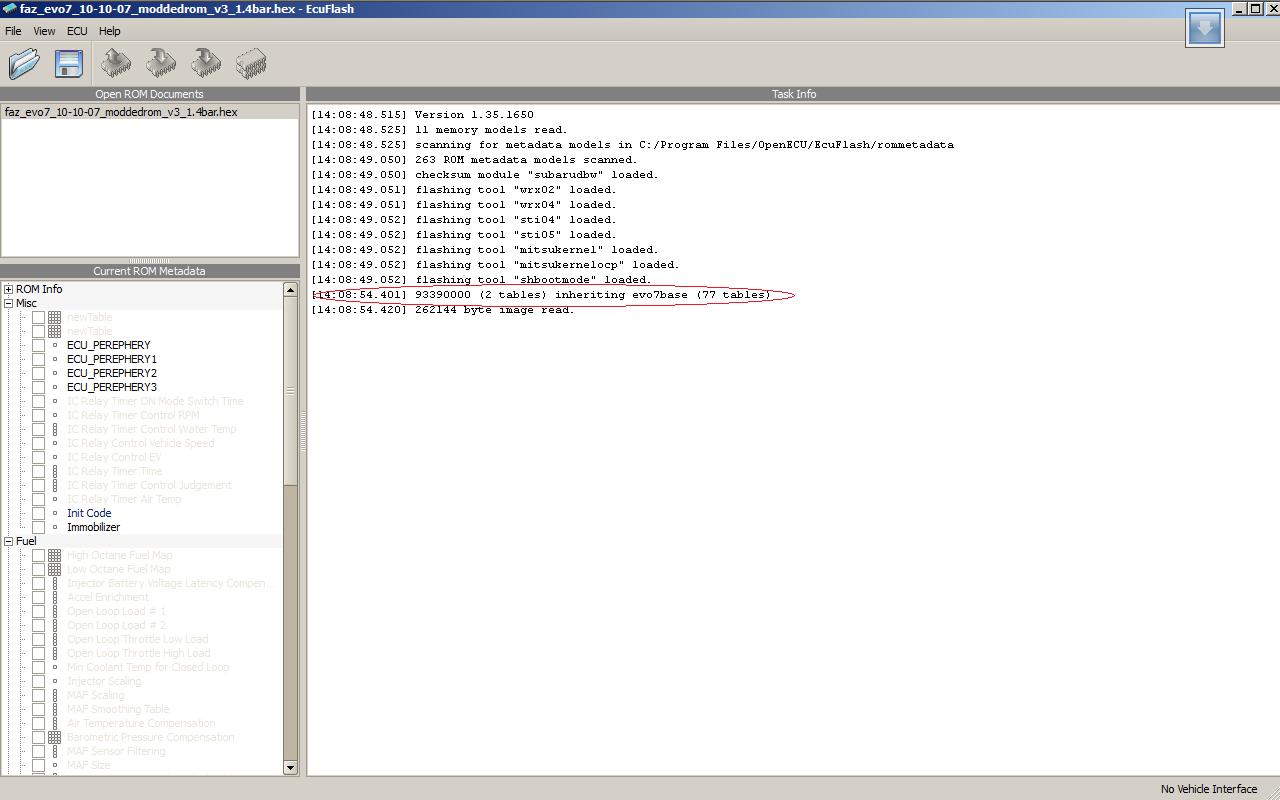Click the 2D table icon beside IC Relay Timer Time
This screenshot has width=1280, height=800.
pos(55,471)
